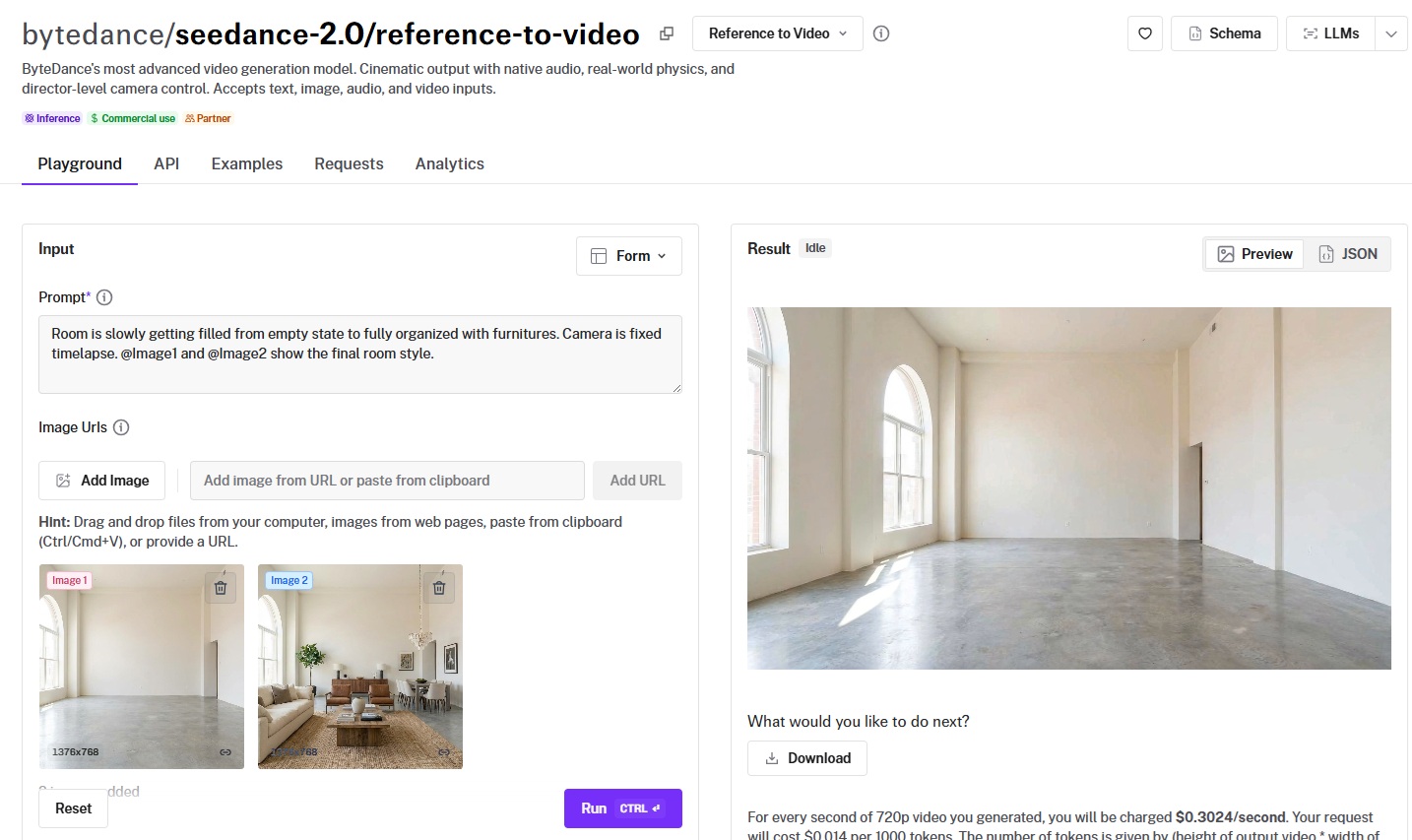Switch to the Examples tab
1412x840 pixels.
click(x=246, y=163)
